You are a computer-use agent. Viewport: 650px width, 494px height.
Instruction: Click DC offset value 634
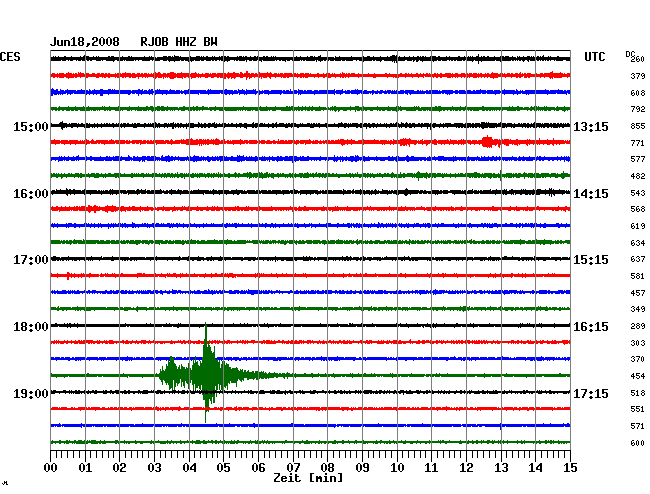638,243
